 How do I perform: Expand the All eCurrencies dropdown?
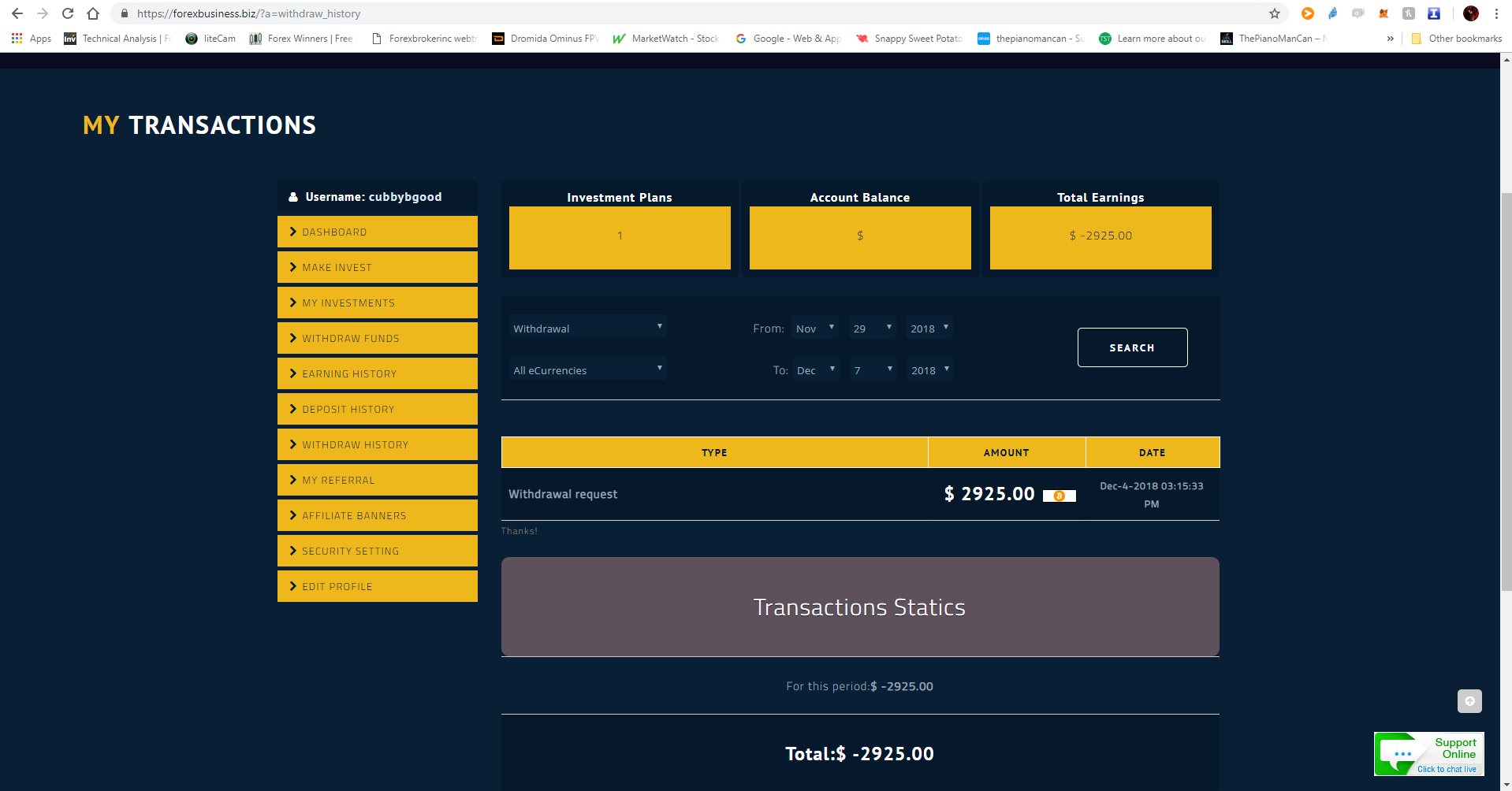point(587,370)
